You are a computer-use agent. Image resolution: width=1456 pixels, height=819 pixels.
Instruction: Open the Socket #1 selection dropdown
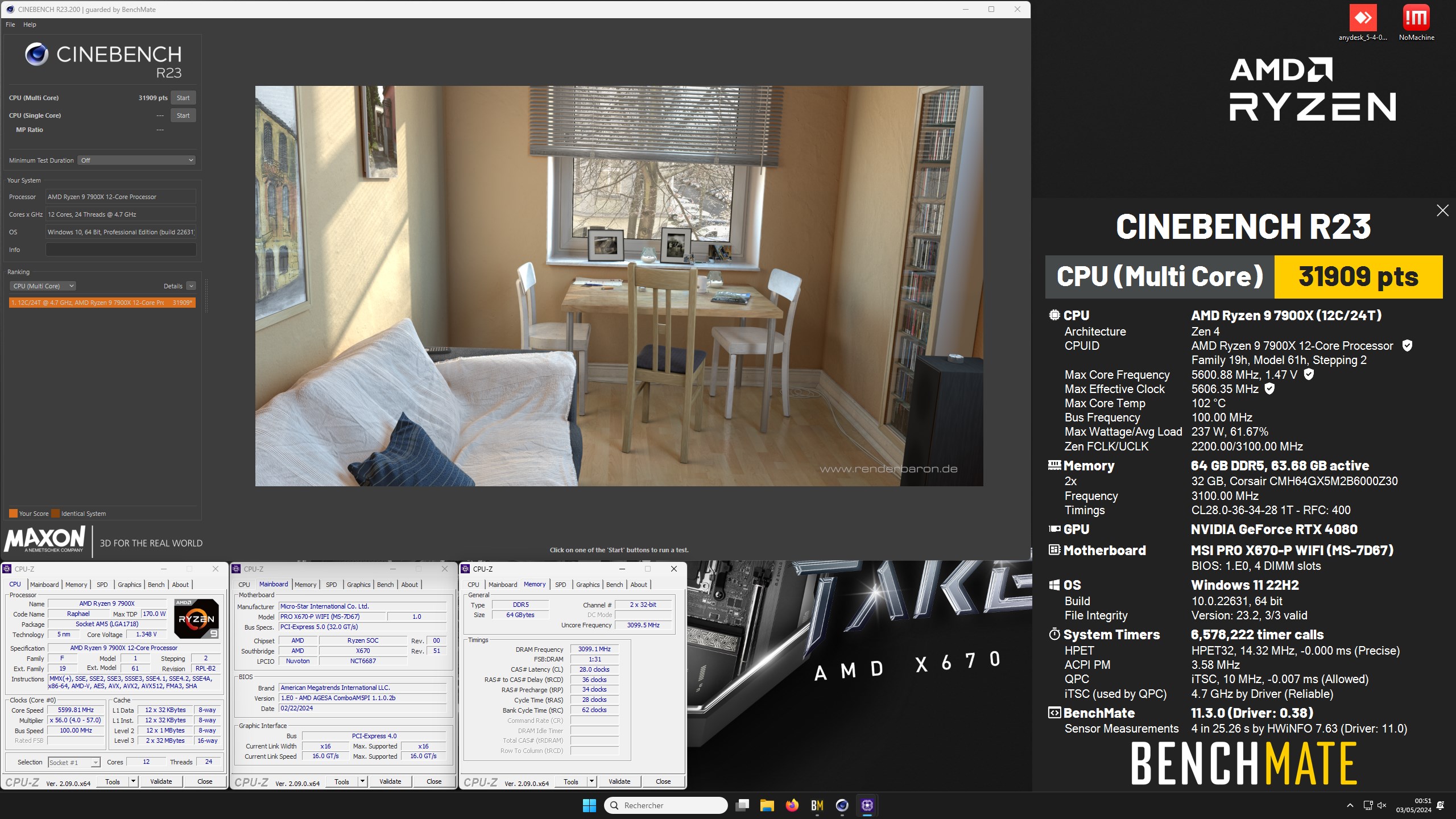pos(74,762)
